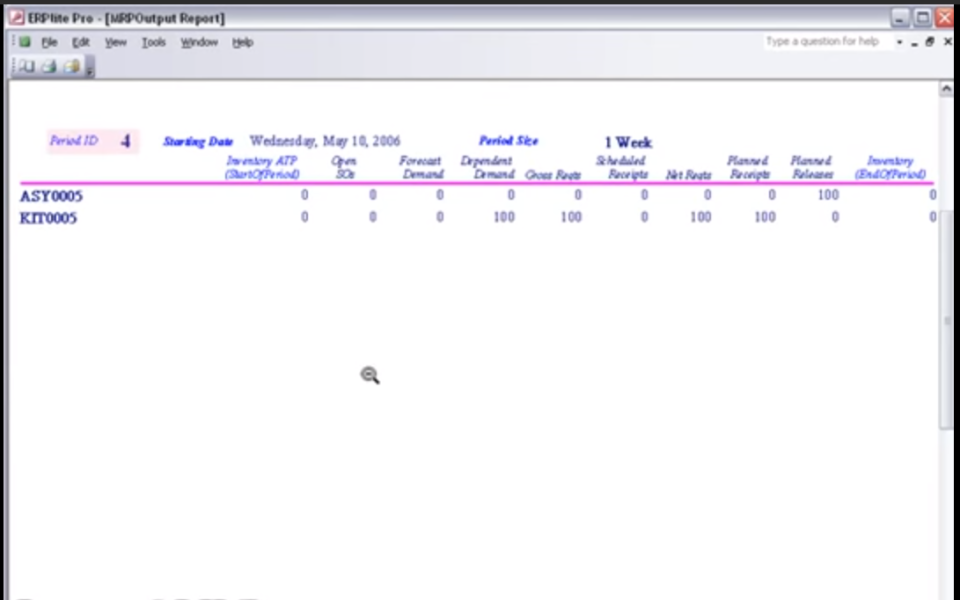Image resolution: width=960 pixels, height=600 pixels.
Task: Click the Inventory ATP (StartOfPeriod) column header
Action: tap(262, 168)
